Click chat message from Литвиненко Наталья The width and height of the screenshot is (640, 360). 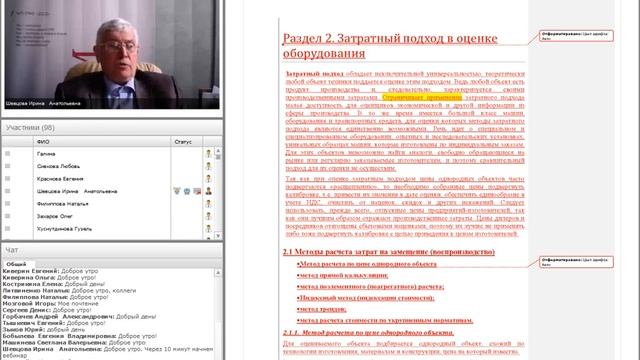coord(69,291)
